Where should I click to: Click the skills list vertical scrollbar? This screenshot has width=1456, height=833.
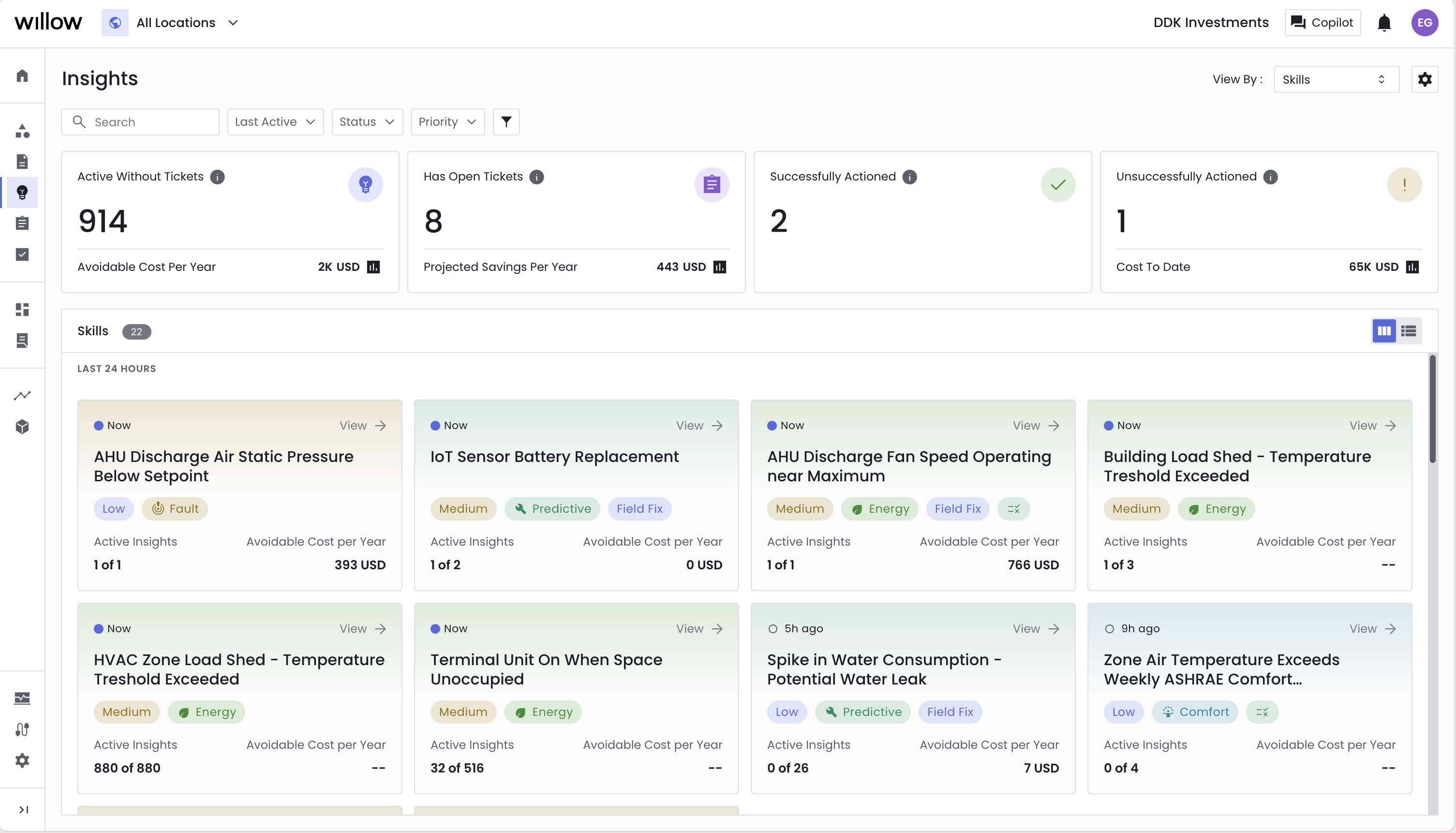[1432, 409]
